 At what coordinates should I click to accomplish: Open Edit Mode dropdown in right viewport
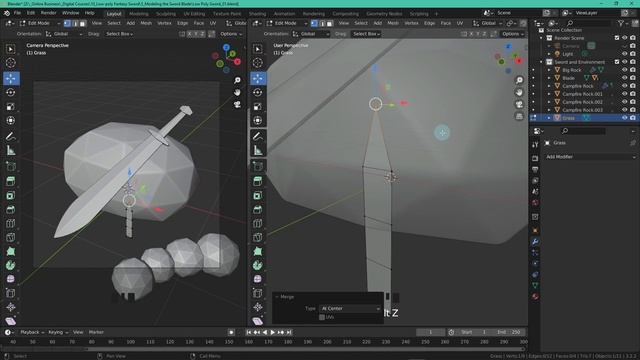click(x=287, y=23)
